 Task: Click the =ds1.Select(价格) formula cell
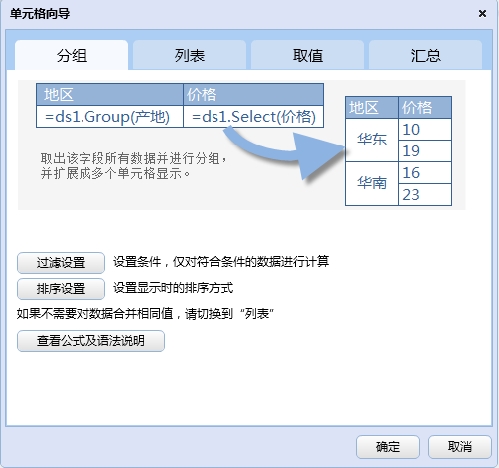pyautogui.click(x=254, y=117)
